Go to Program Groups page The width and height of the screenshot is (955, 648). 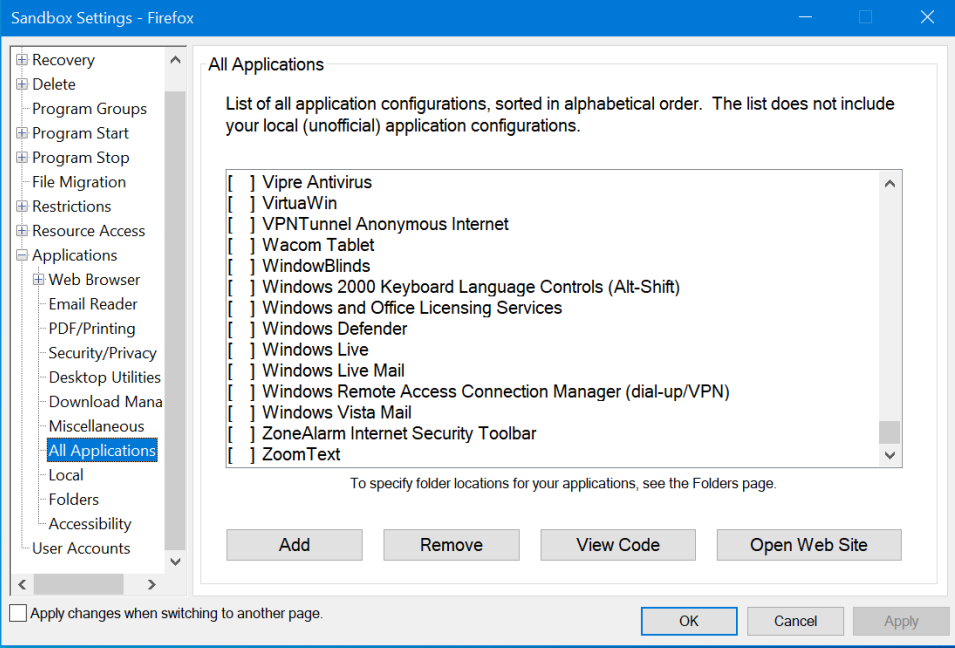[x=90, y=109]
